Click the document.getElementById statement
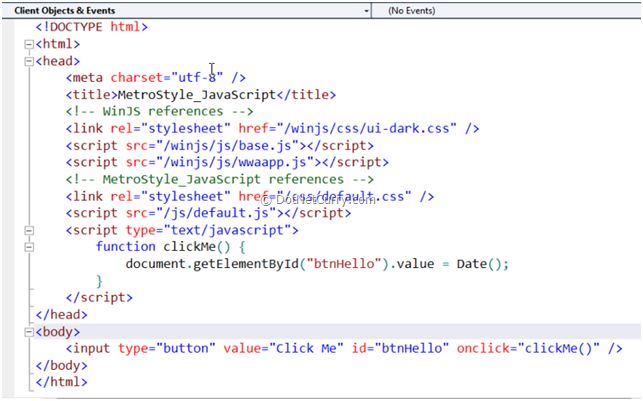Viewport: 643px width, 401px height. [317, 264]
